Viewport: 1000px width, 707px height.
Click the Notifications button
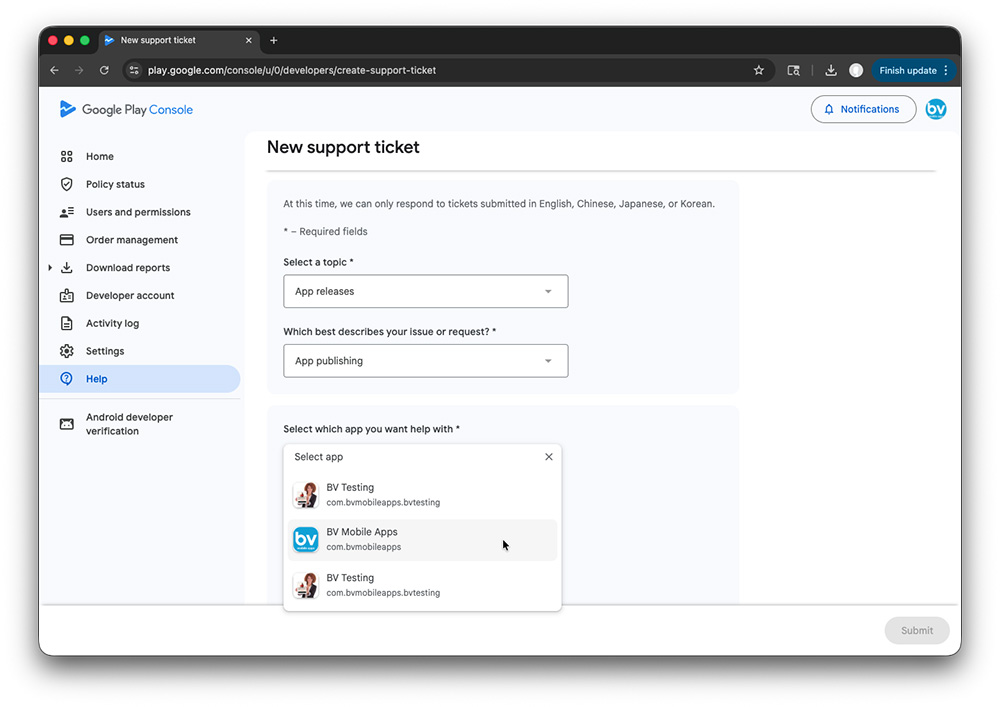[864, 109]
